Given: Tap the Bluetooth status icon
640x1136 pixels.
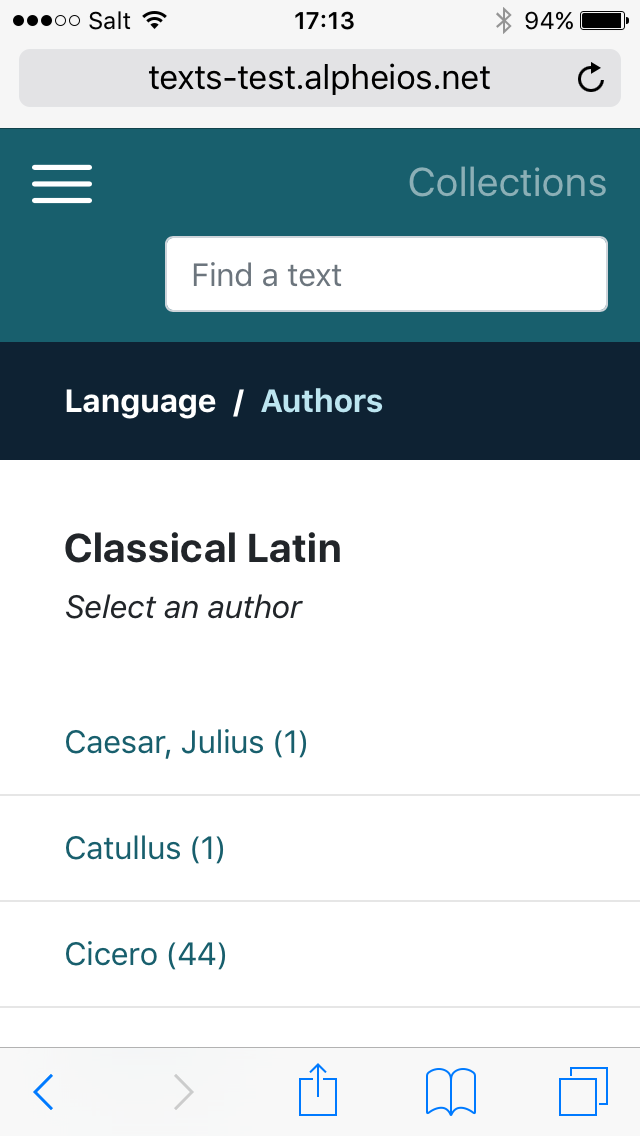Looking at the screenshot, I should click(504, 20).
